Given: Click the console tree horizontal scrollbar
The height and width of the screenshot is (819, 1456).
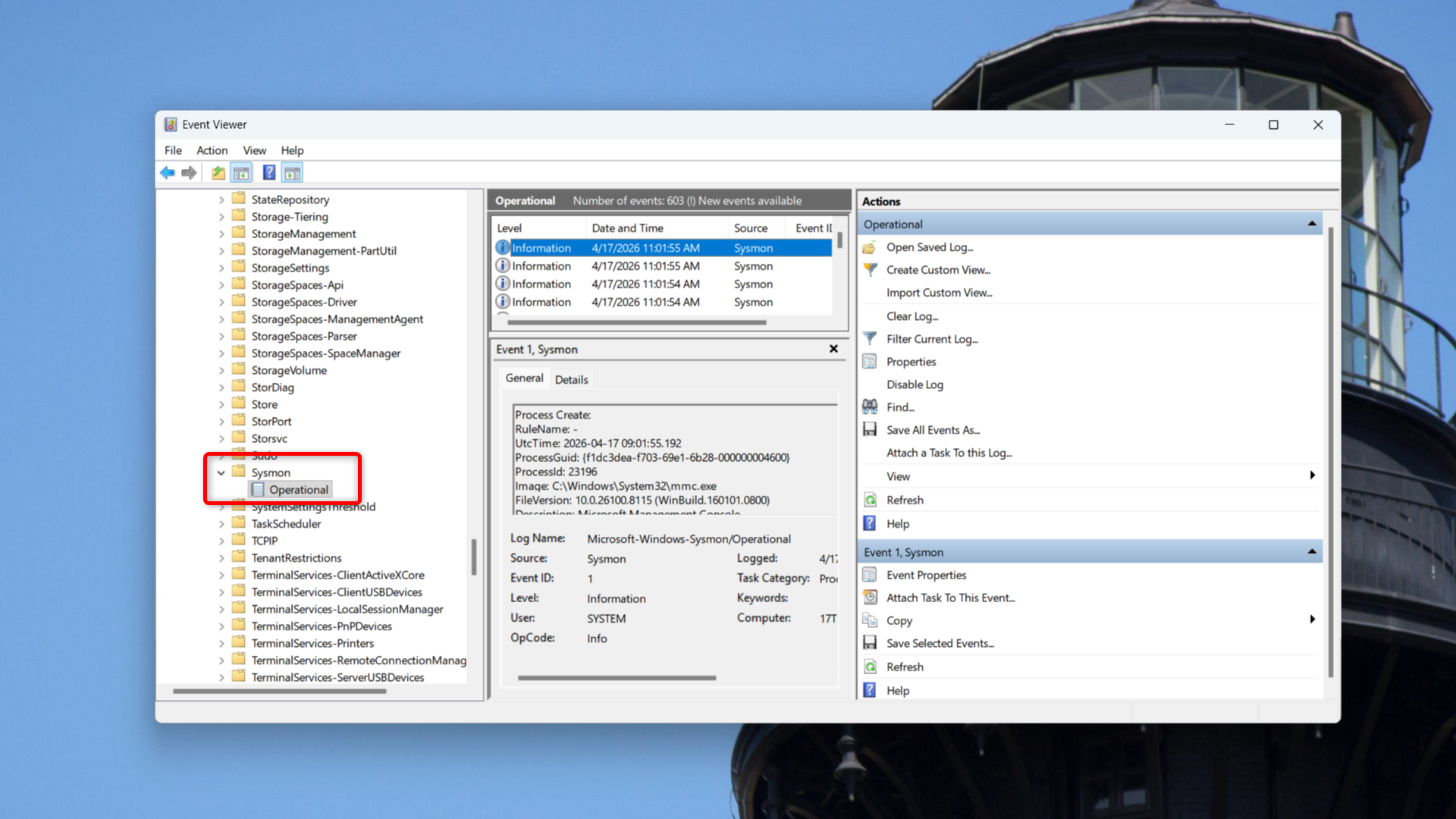Looking at the screenshot, I should pos(279,691).
